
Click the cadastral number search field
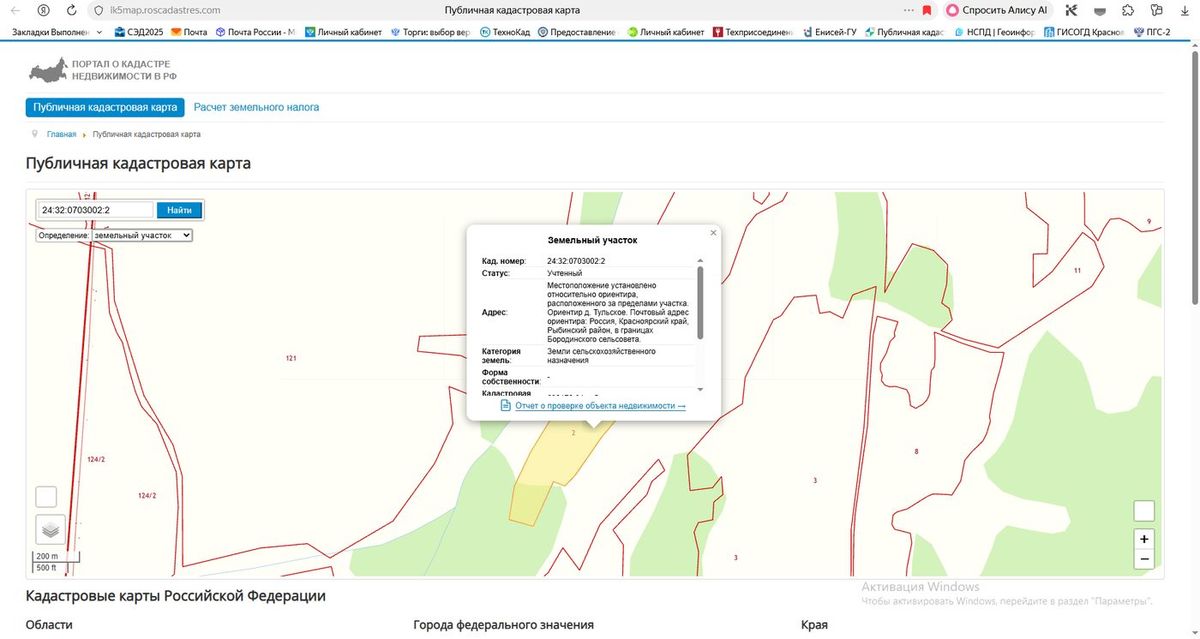coord(95,210)
